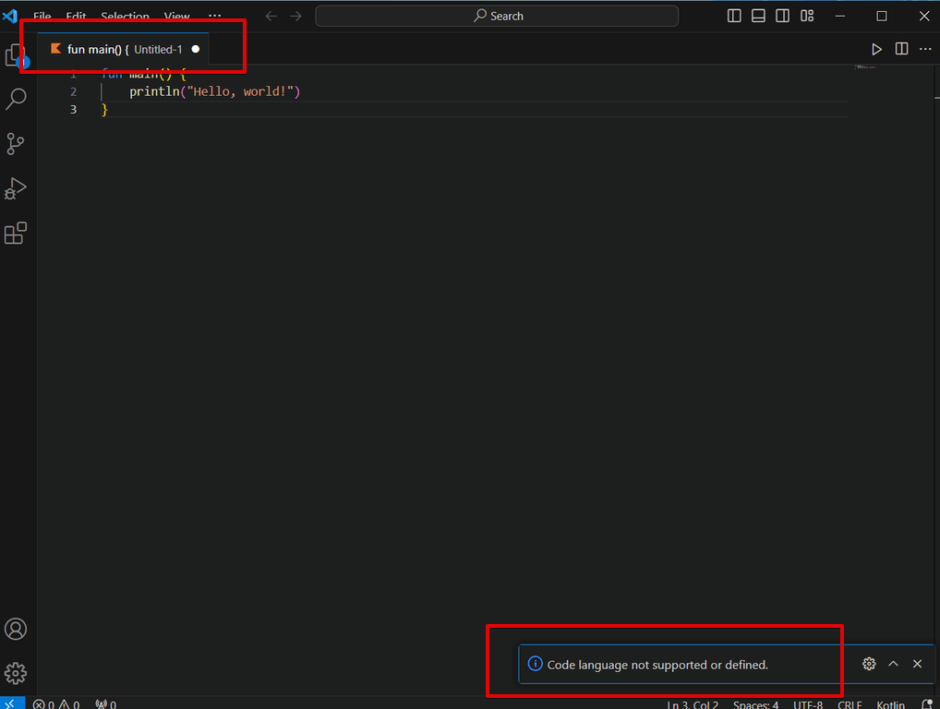The height and width of the screenshot is (709, 940).
Task: Collapse the notification with the chevron
Action: tap(893, 663)
